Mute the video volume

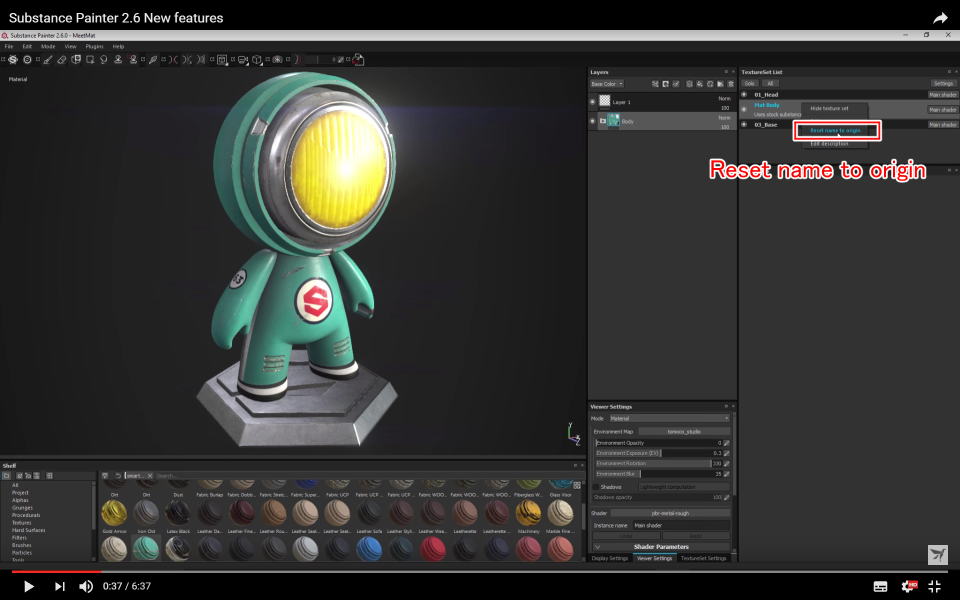(86, 587)
